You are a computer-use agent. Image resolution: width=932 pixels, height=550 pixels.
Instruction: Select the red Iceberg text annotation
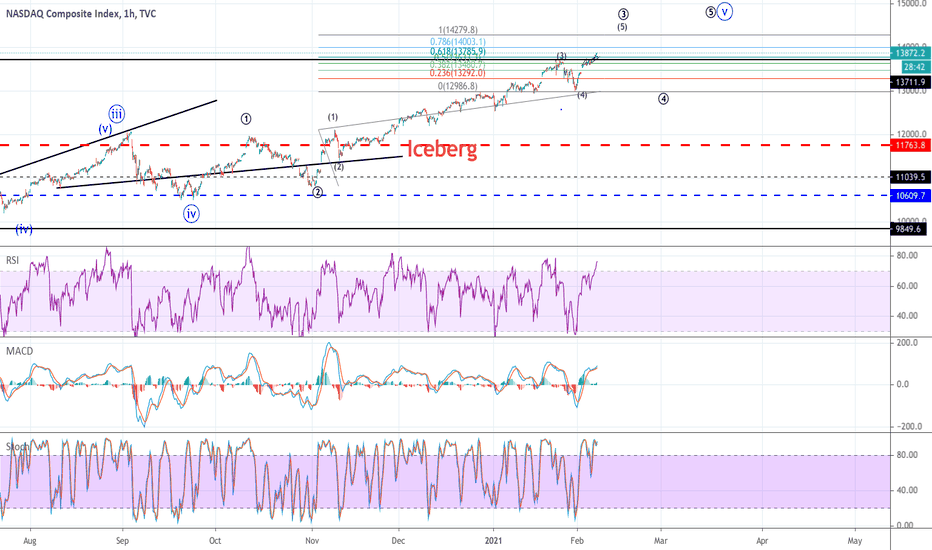point(442,149)
